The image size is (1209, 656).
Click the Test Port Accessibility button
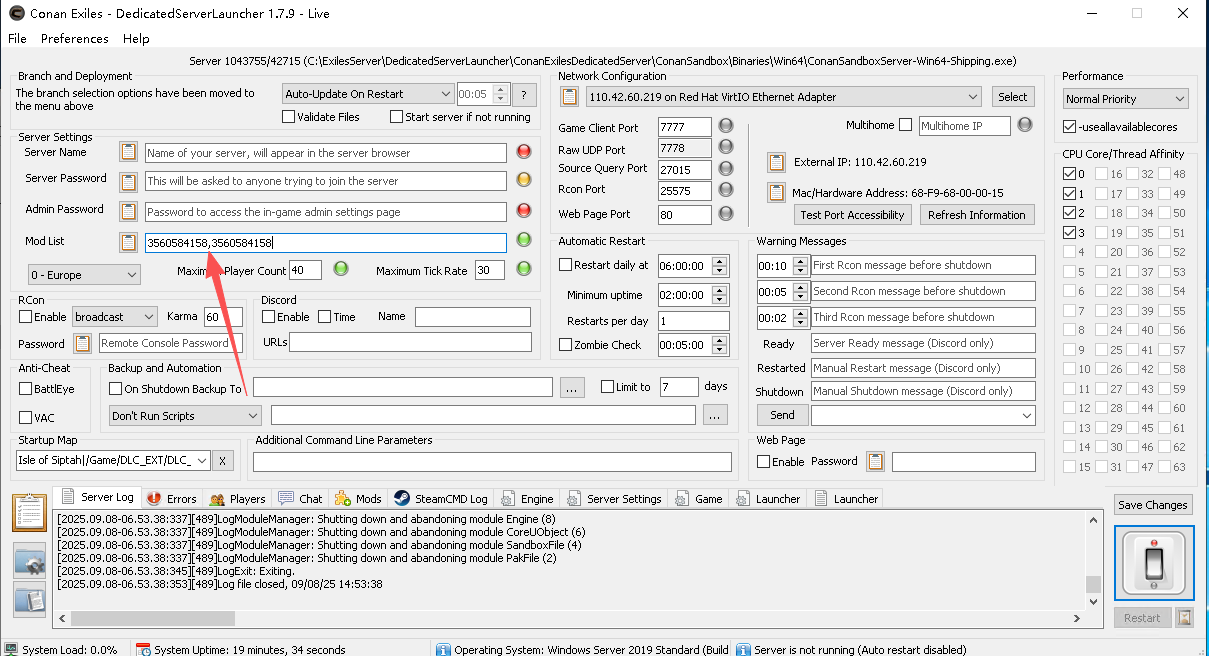(852, 215)
